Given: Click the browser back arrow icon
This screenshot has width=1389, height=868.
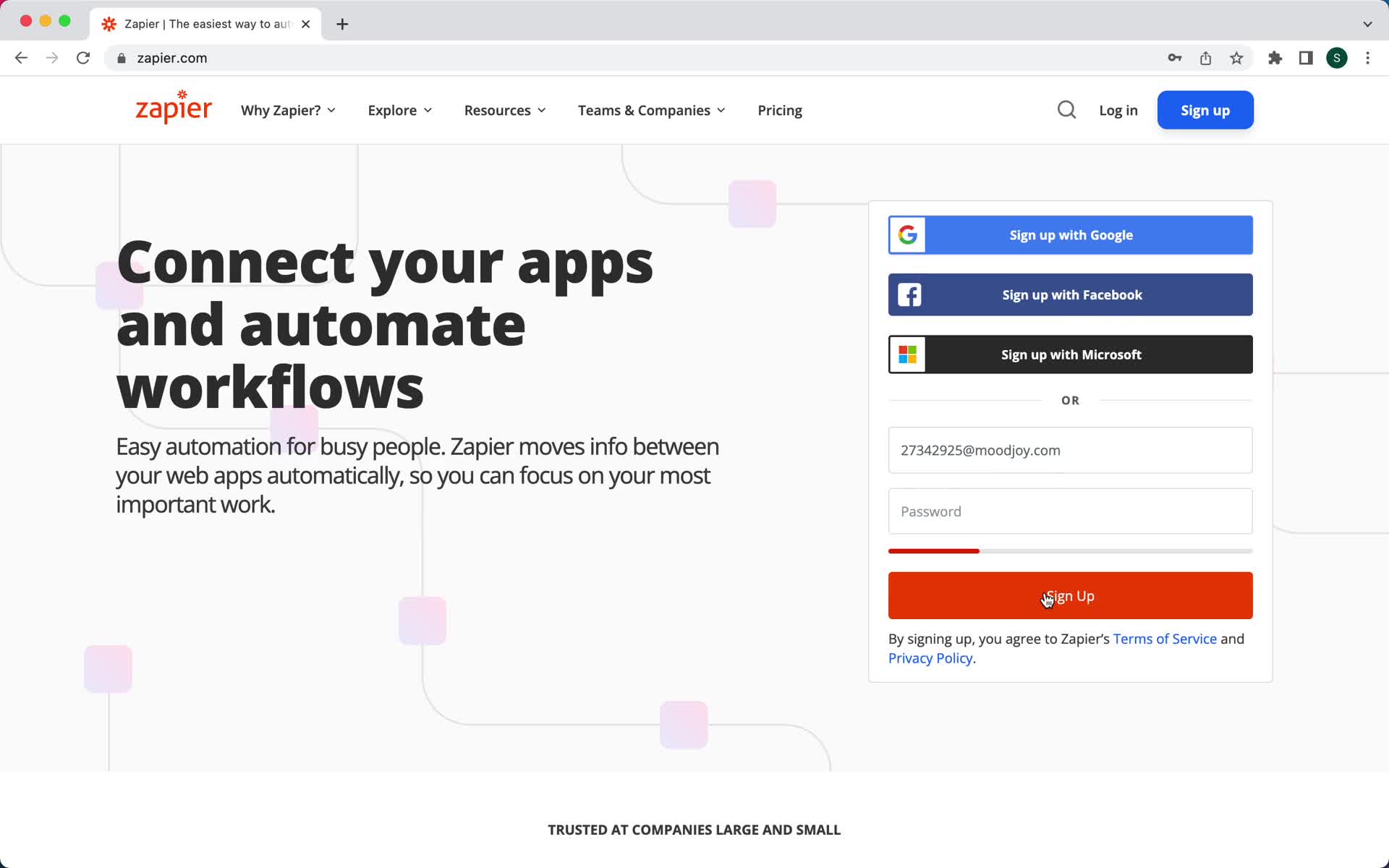Looking at the screenshot, I should [x=20, y=58].
